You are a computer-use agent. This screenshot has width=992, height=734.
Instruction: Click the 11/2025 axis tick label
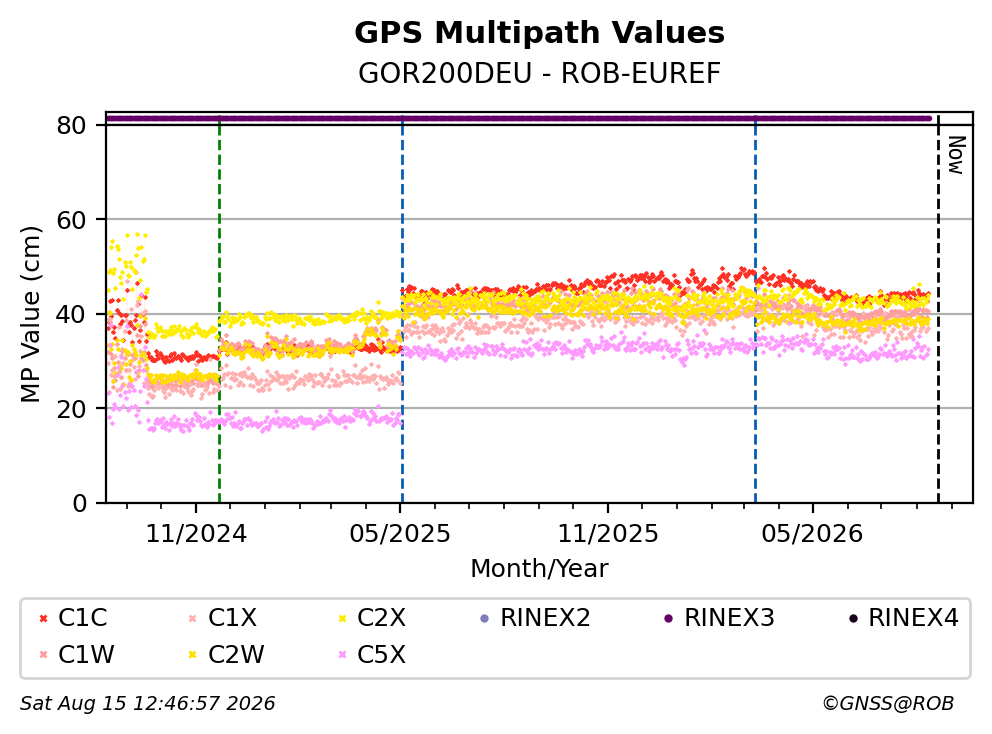(x=608, y=534)
